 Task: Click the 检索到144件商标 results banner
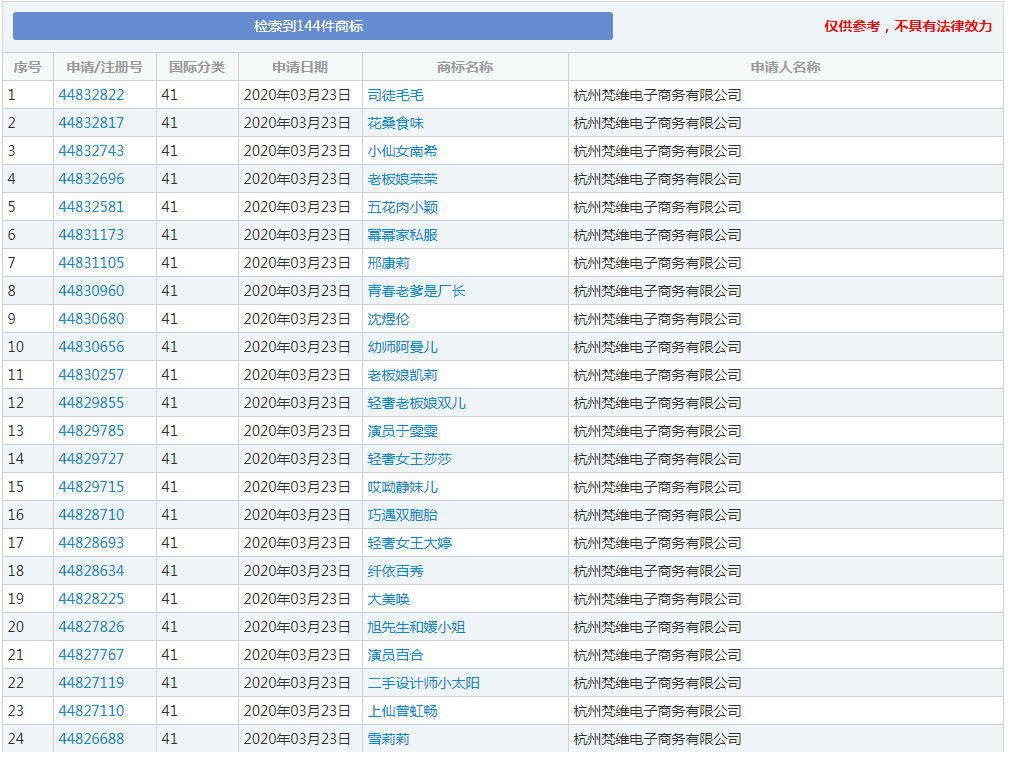click(313, 26)
